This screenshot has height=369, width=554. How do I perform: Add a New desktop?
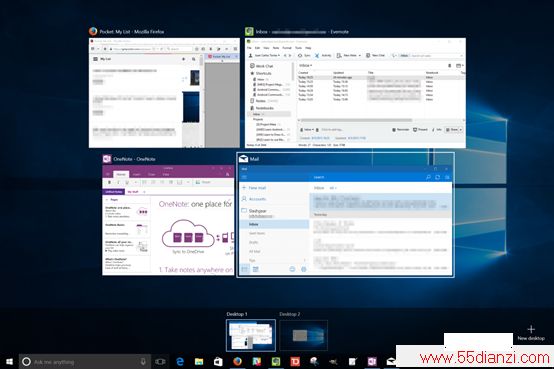click(x=531, y=333)
